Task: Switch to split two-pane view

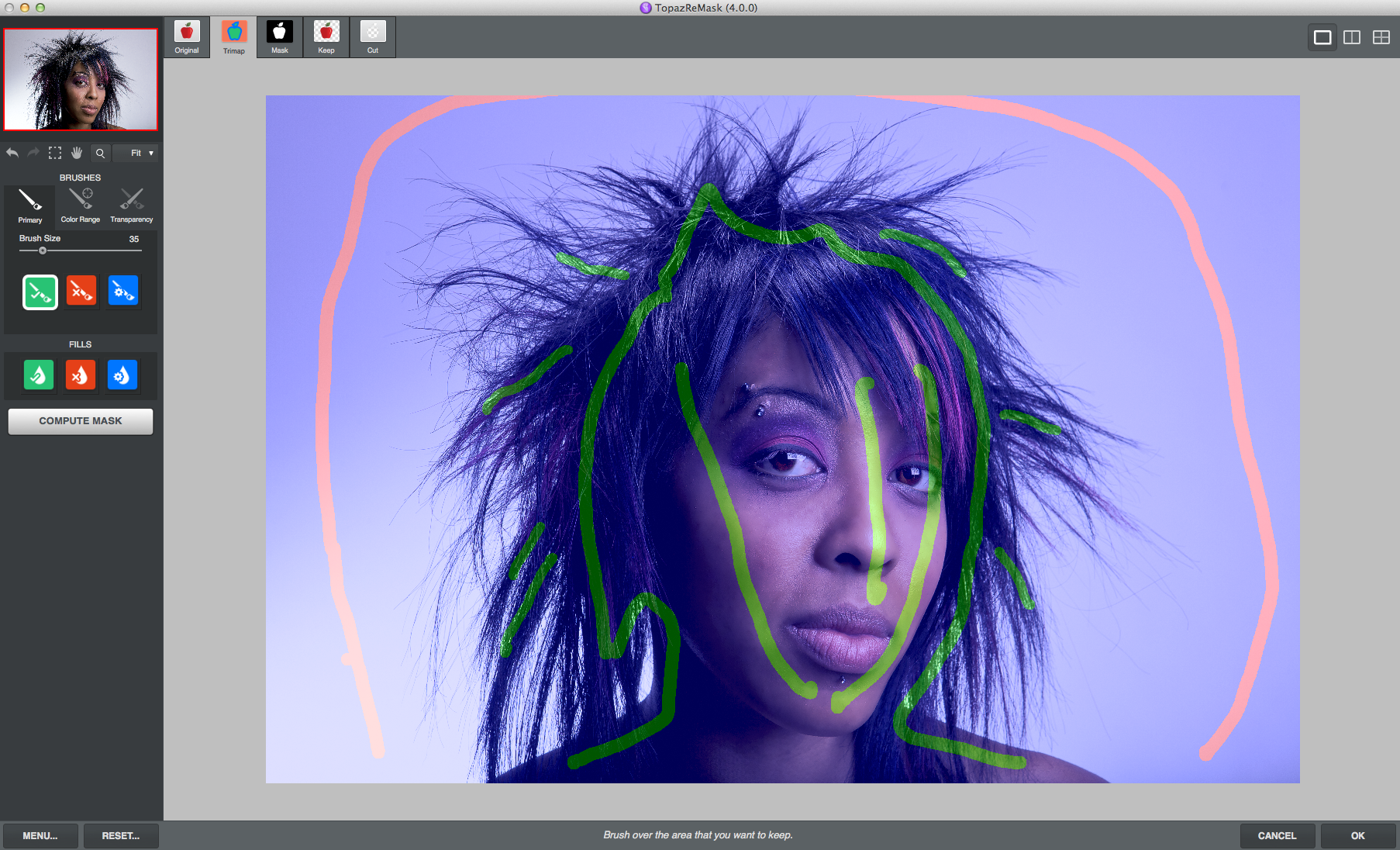Action: click(x=1352, y=37)
